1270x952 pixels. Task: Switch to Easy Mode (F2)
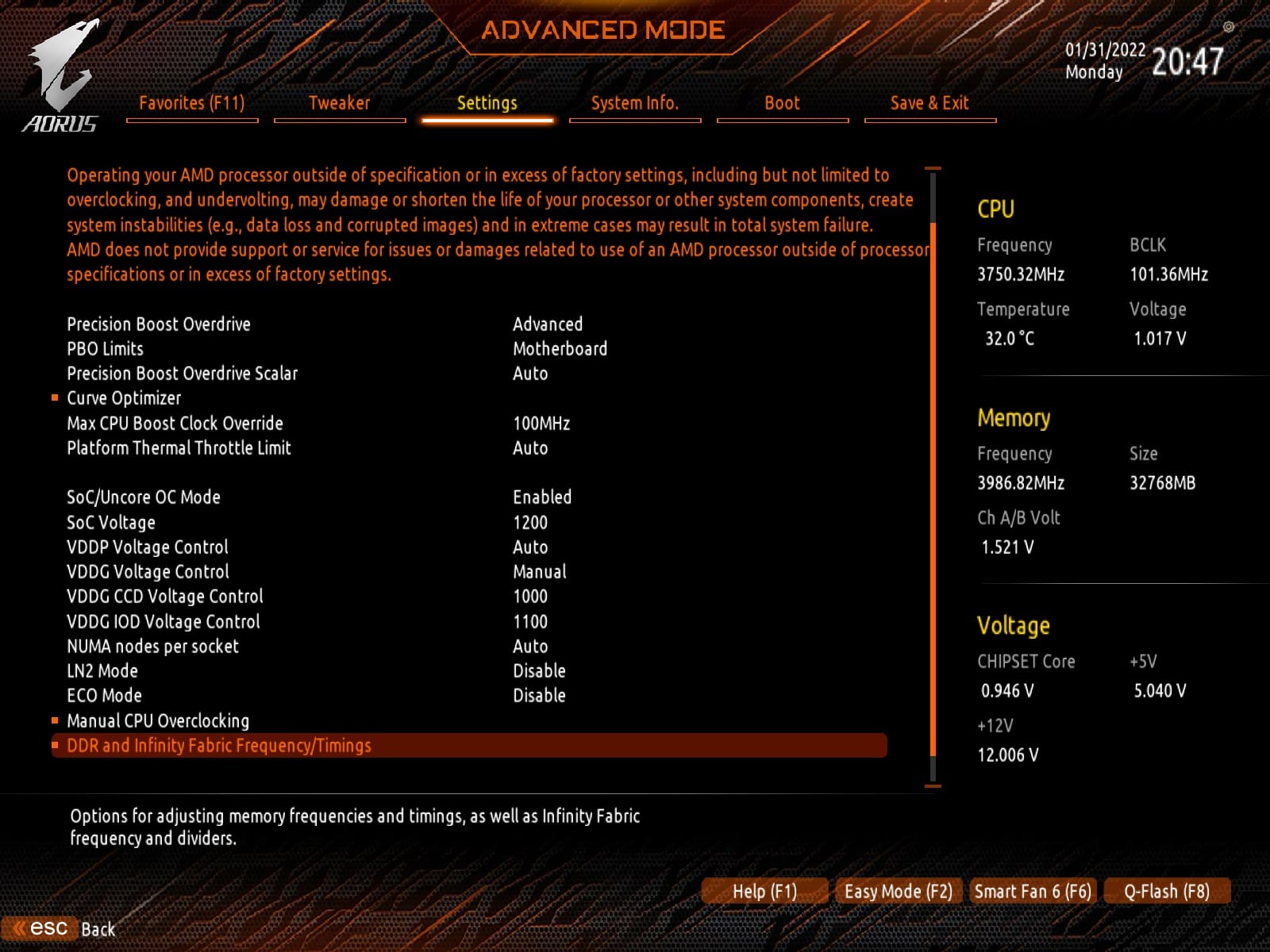coord(898,891)
